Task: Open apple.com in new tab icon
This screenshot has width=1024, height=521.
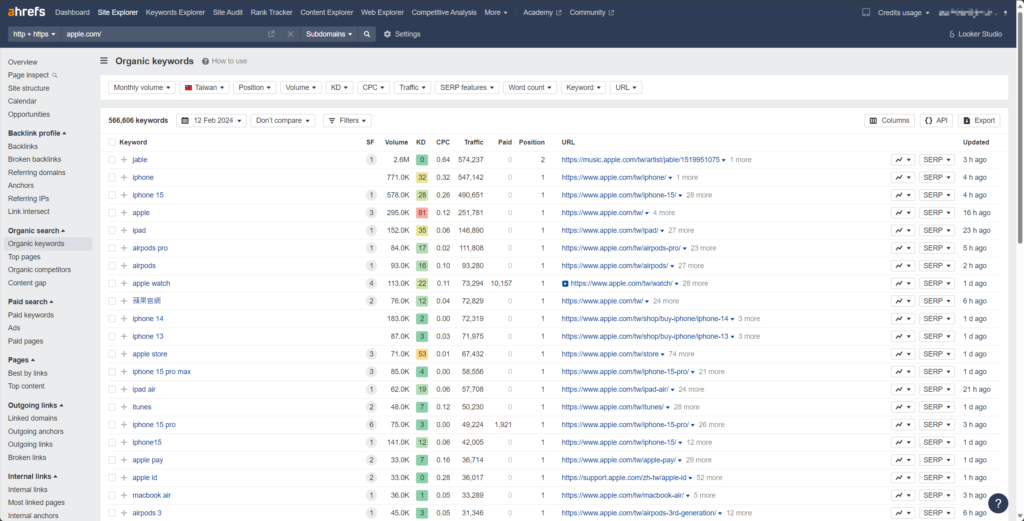Action: click(271, 34)
